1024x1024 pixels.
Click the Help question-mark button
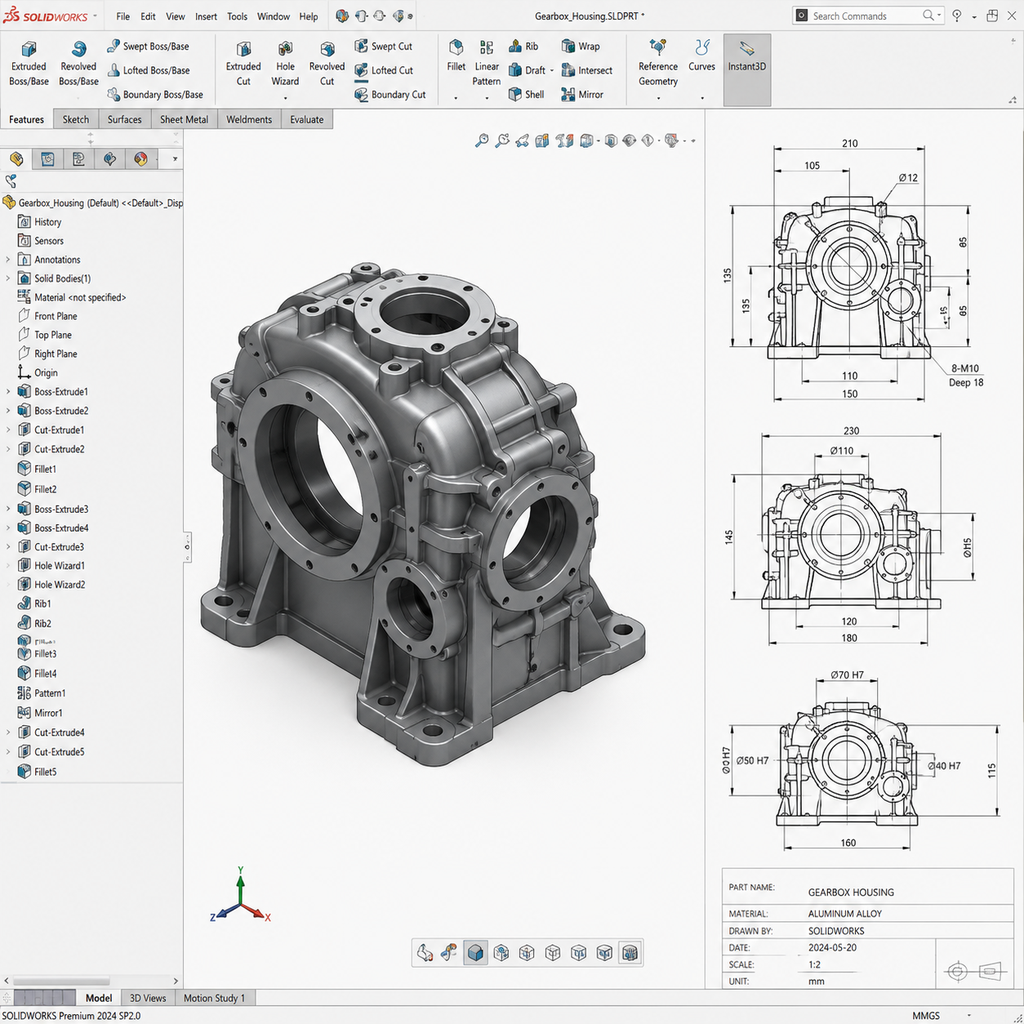click(x=957, y=16)
